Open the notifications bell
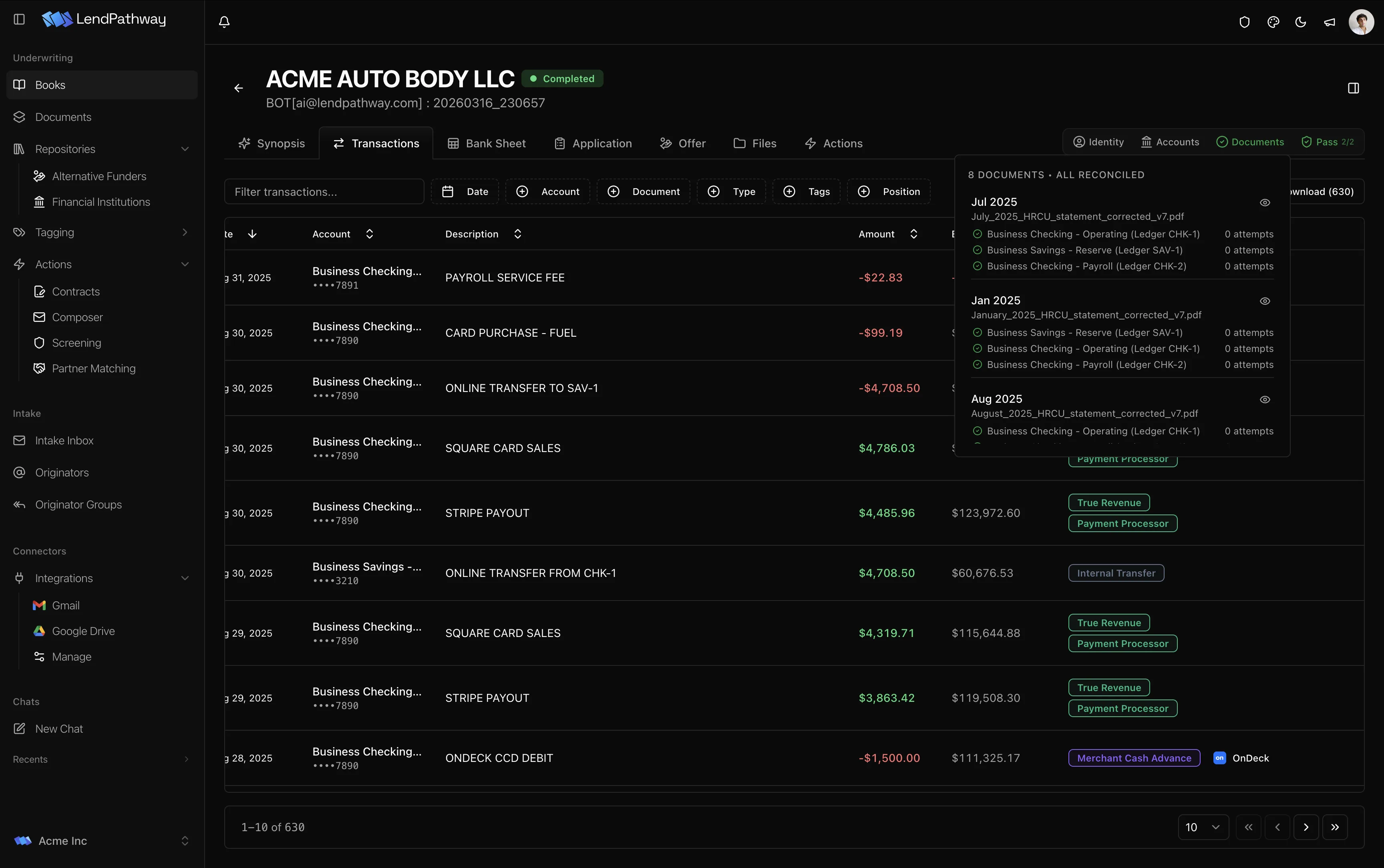 (x=224, y=22)
